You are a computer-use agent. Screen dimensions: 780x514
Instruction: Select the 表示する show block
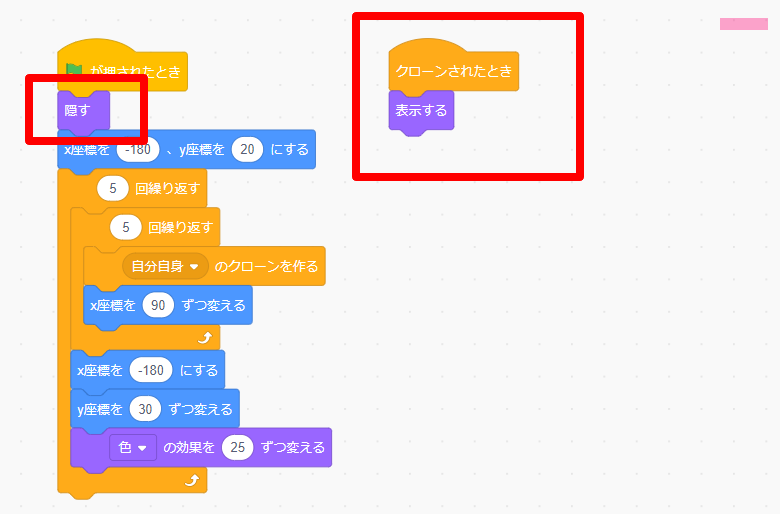coord(421,110)
